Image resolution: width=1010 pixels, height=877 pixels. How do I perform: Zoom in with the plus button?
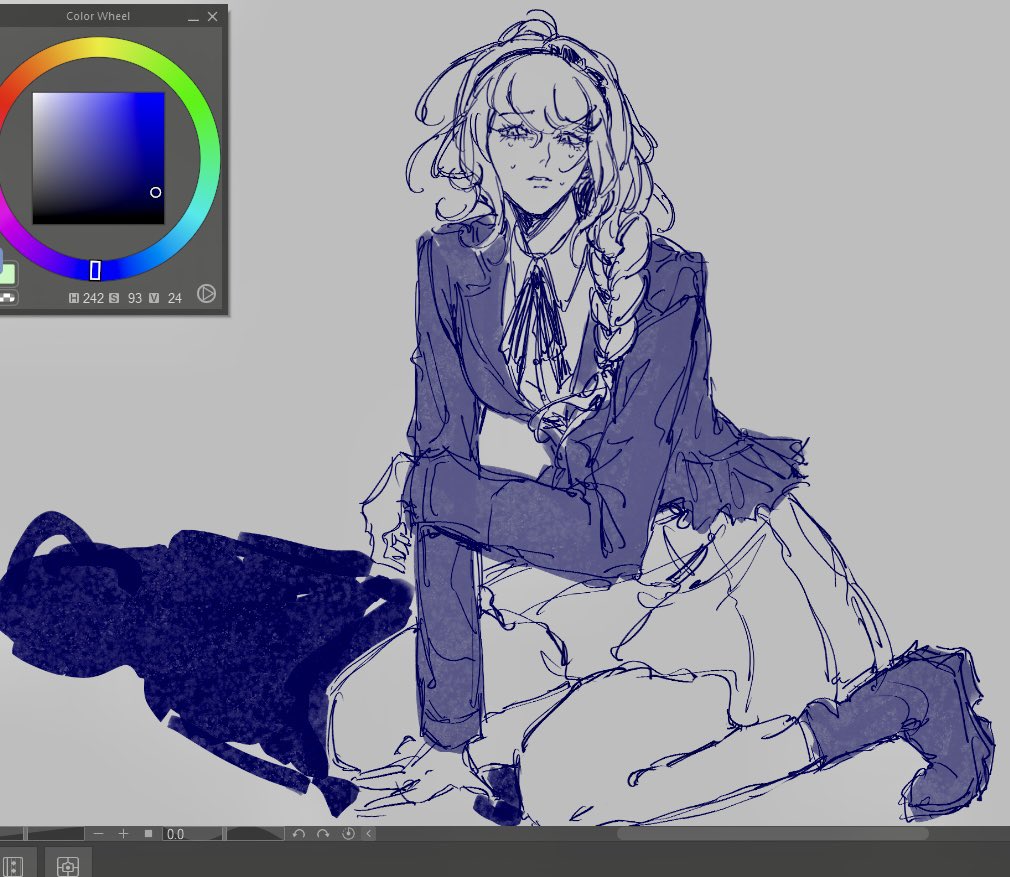[123, 834]
